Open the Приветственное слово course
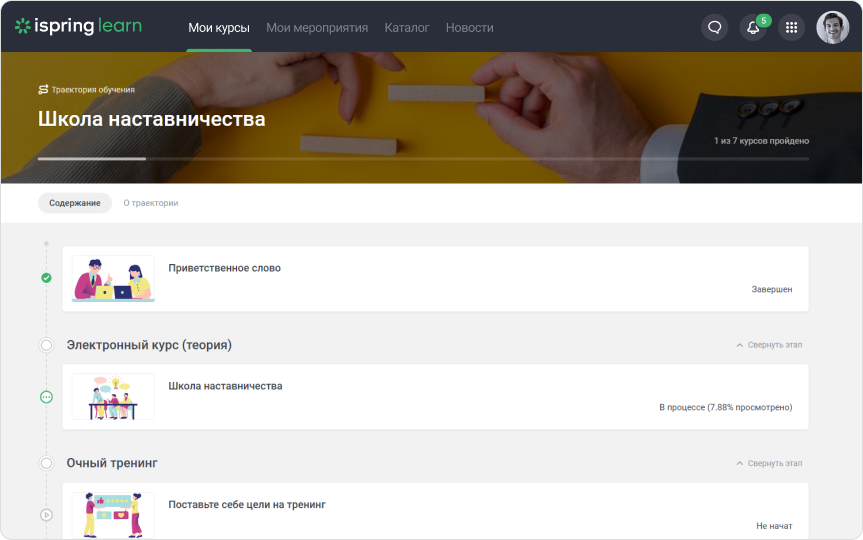The height and width of the screenshot is (540, 863). (225, 268)
